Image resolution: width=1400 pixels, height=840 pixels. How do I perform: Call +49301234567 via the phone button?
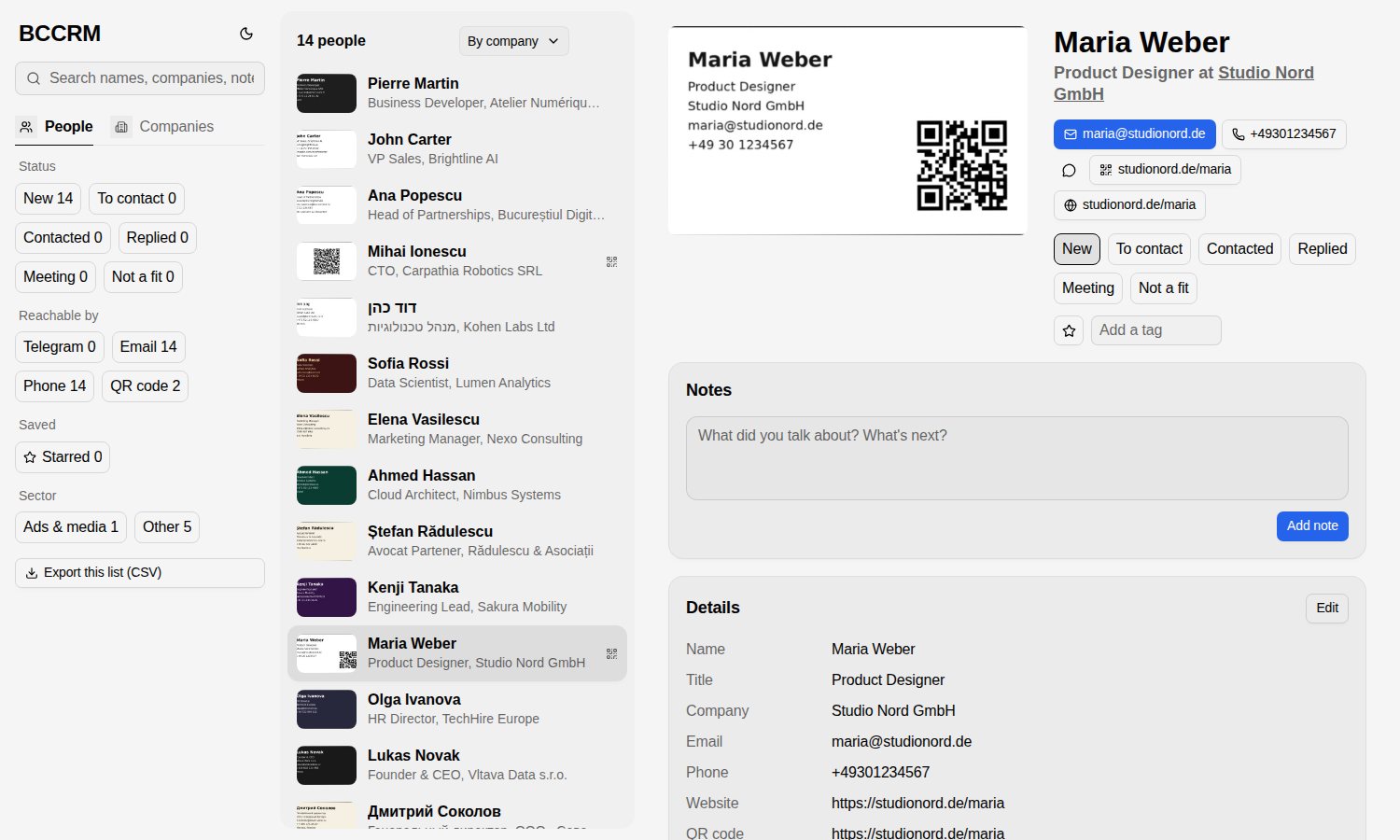click(1284, 134)
